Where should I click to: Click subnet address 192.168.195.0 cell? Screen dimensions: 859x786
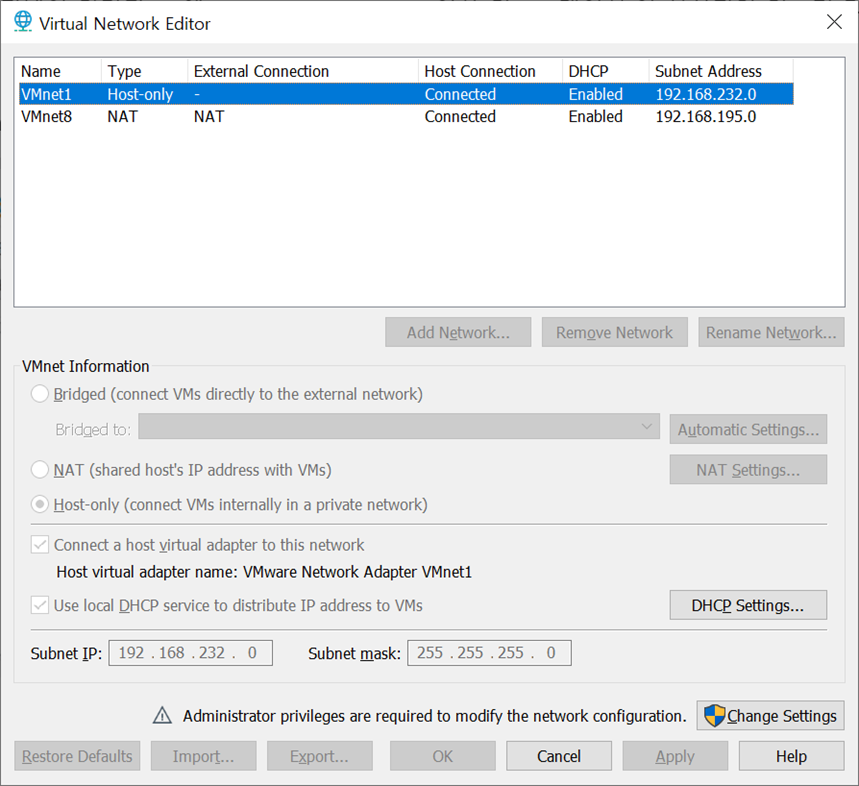pyautogui.click(x=706, y=117)
